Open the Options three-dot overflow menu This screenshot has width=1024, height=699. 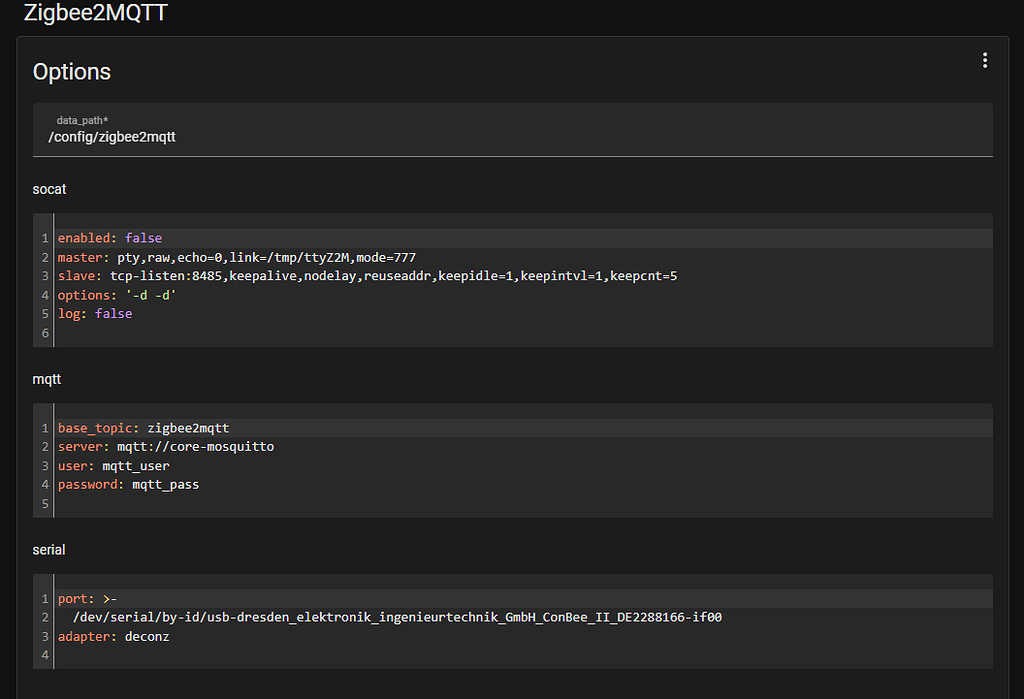tap(984, 61)
